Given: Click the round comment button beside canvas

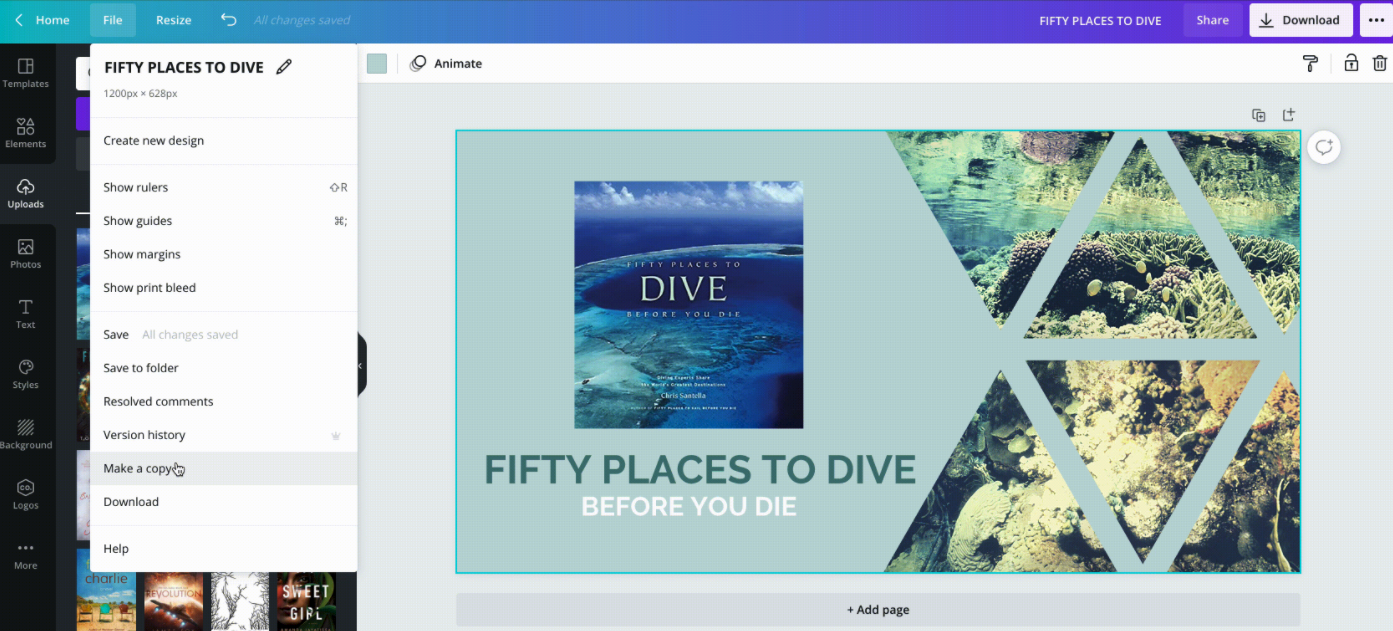Looking at the screenshot, I should pyautogui.click(x=1324, y=148).
